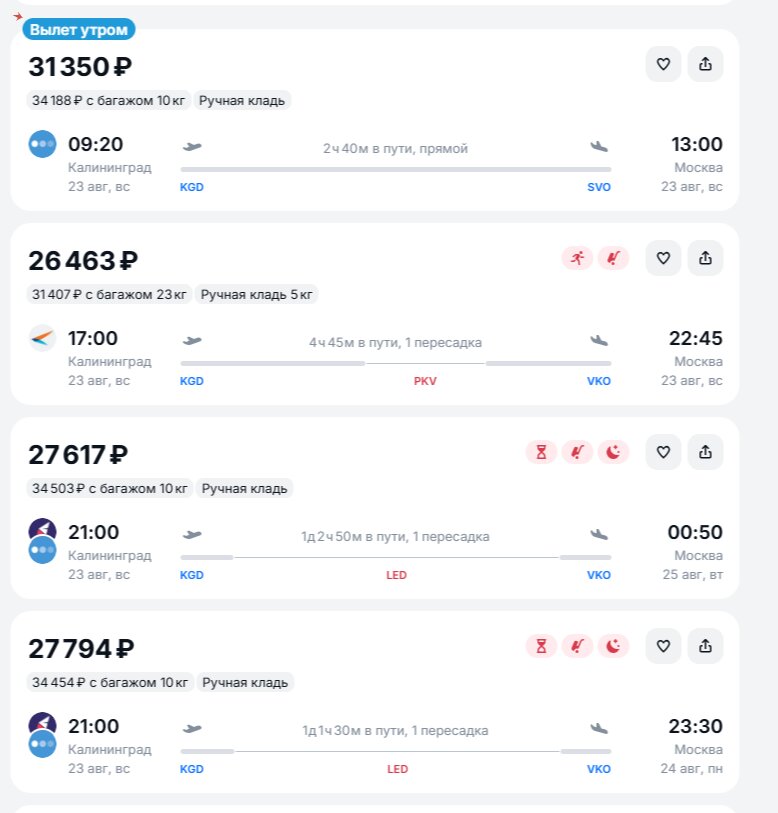Share the 27 617 ₽ ticket
The height and width of the screenshot is (813, 778).
coord(705,452)
